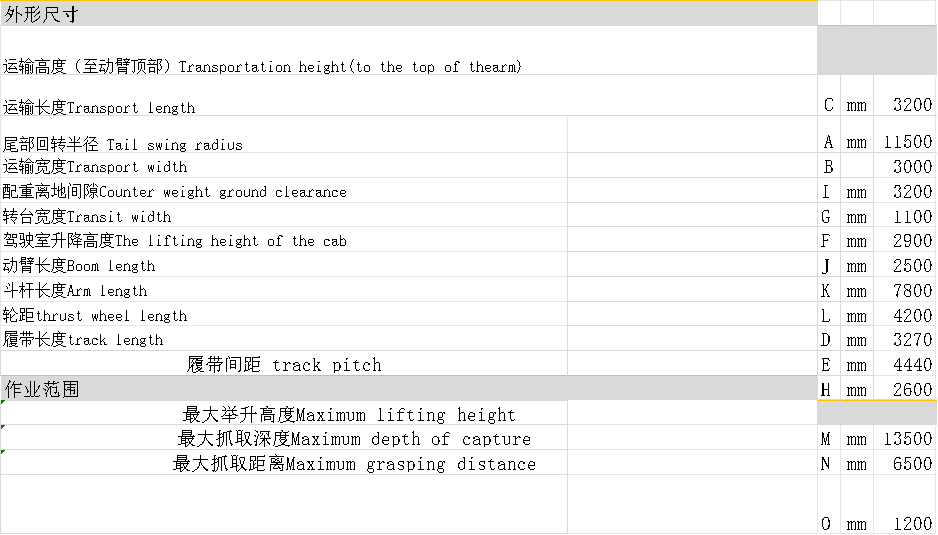Click the Transportation height label cell
Viewport: 938px width, 535px height.
pos(262,66)
